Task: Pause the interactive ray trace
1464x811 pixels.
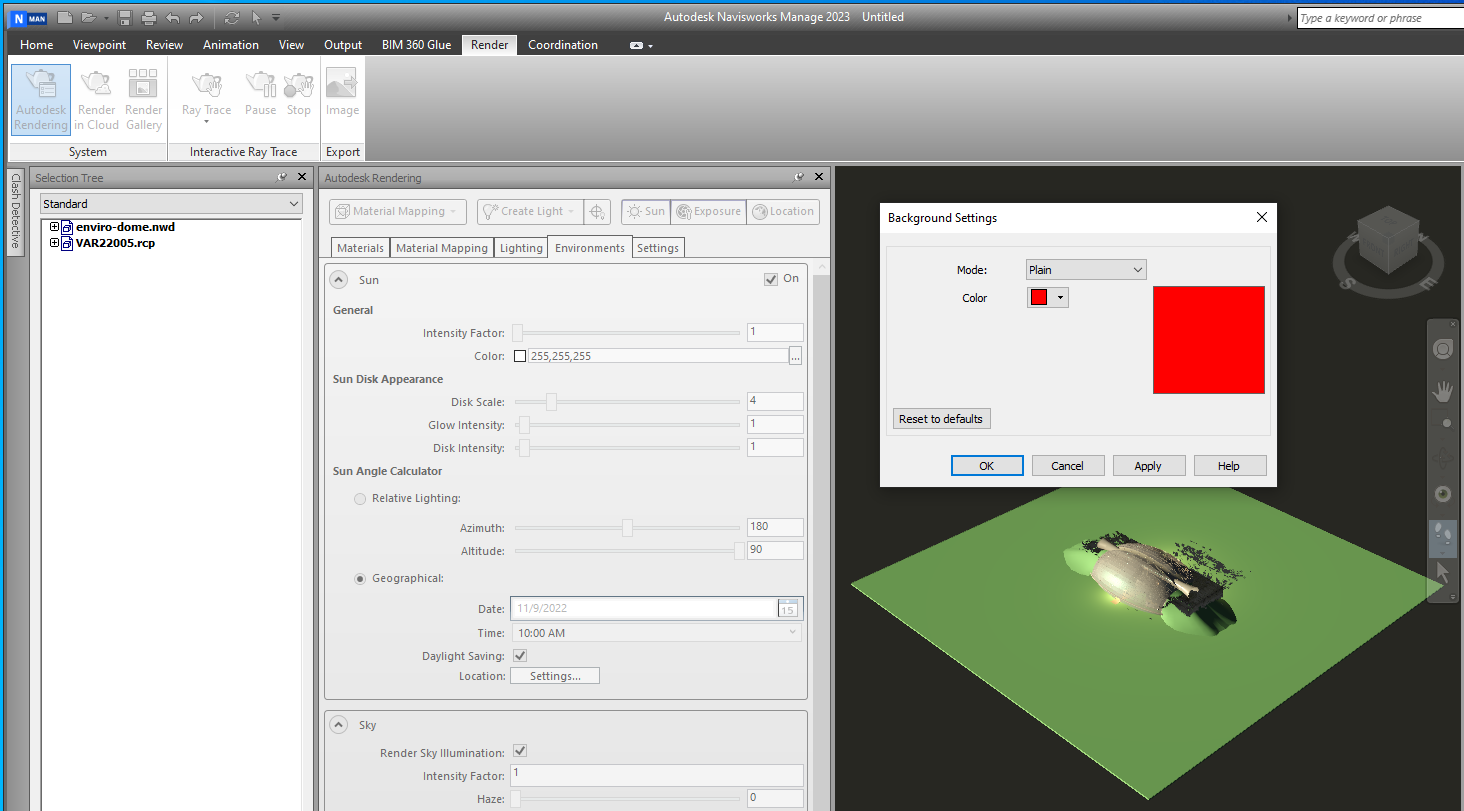Action: (x=261, y=95)
